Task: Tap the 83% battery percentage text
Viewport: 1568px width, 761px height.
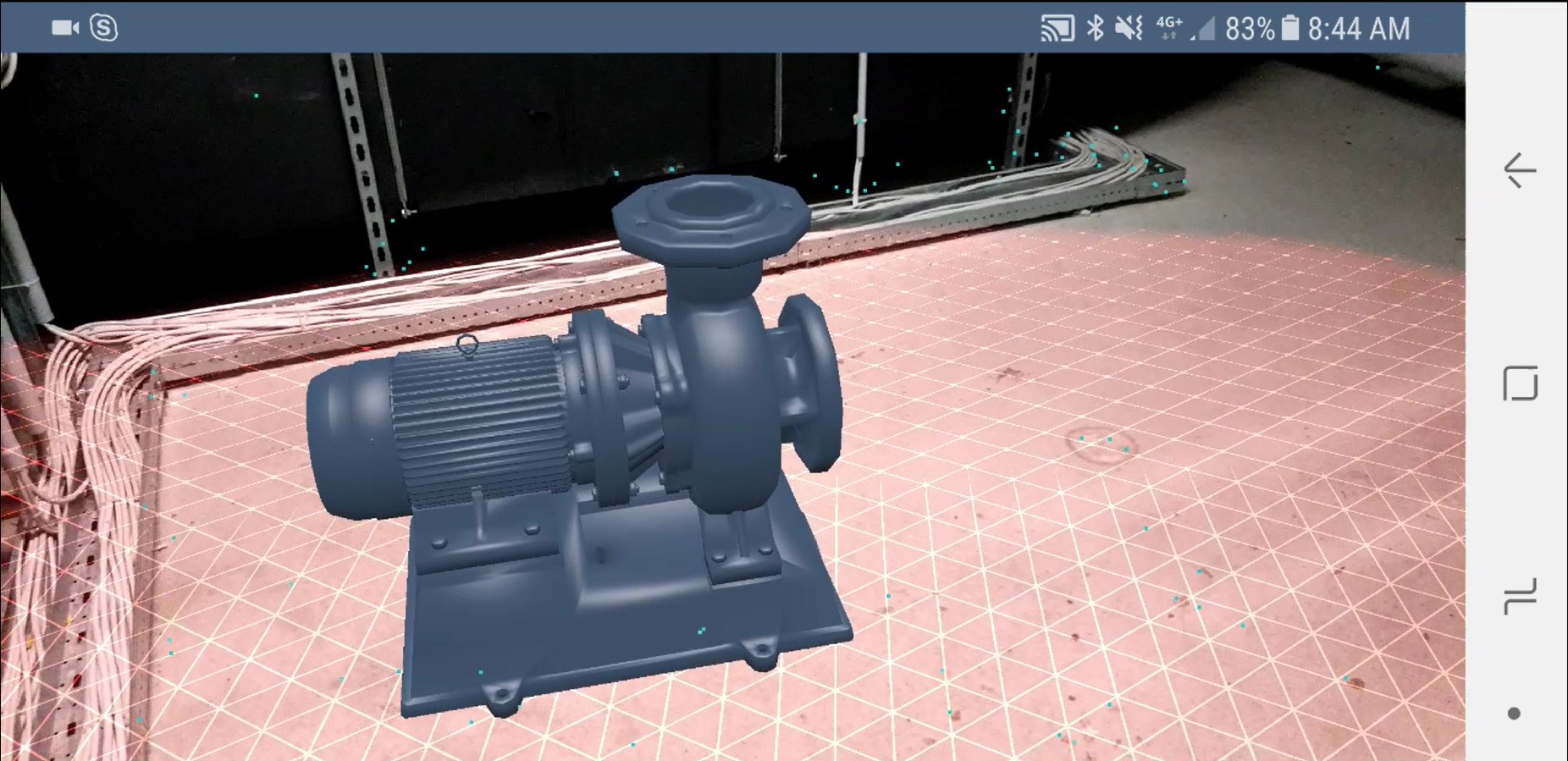Action: point(1250,29)
